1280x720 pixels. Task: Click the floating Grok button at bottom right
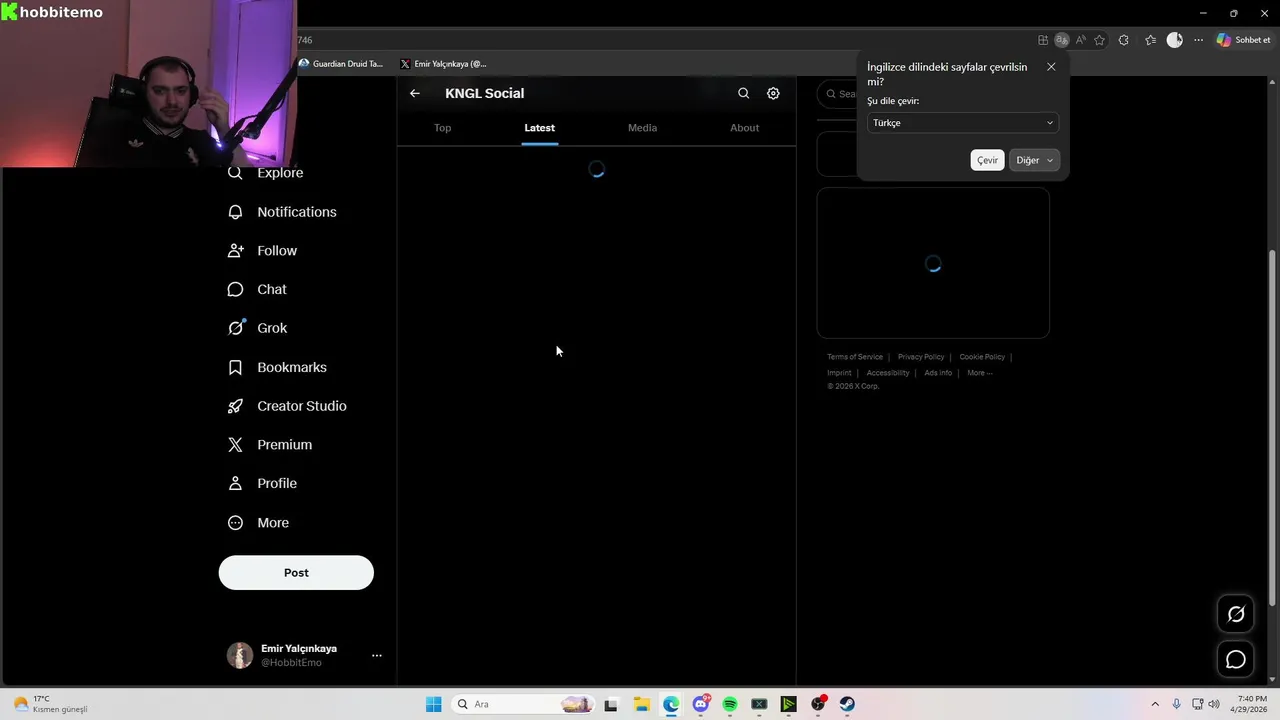tap(1236, 614)
